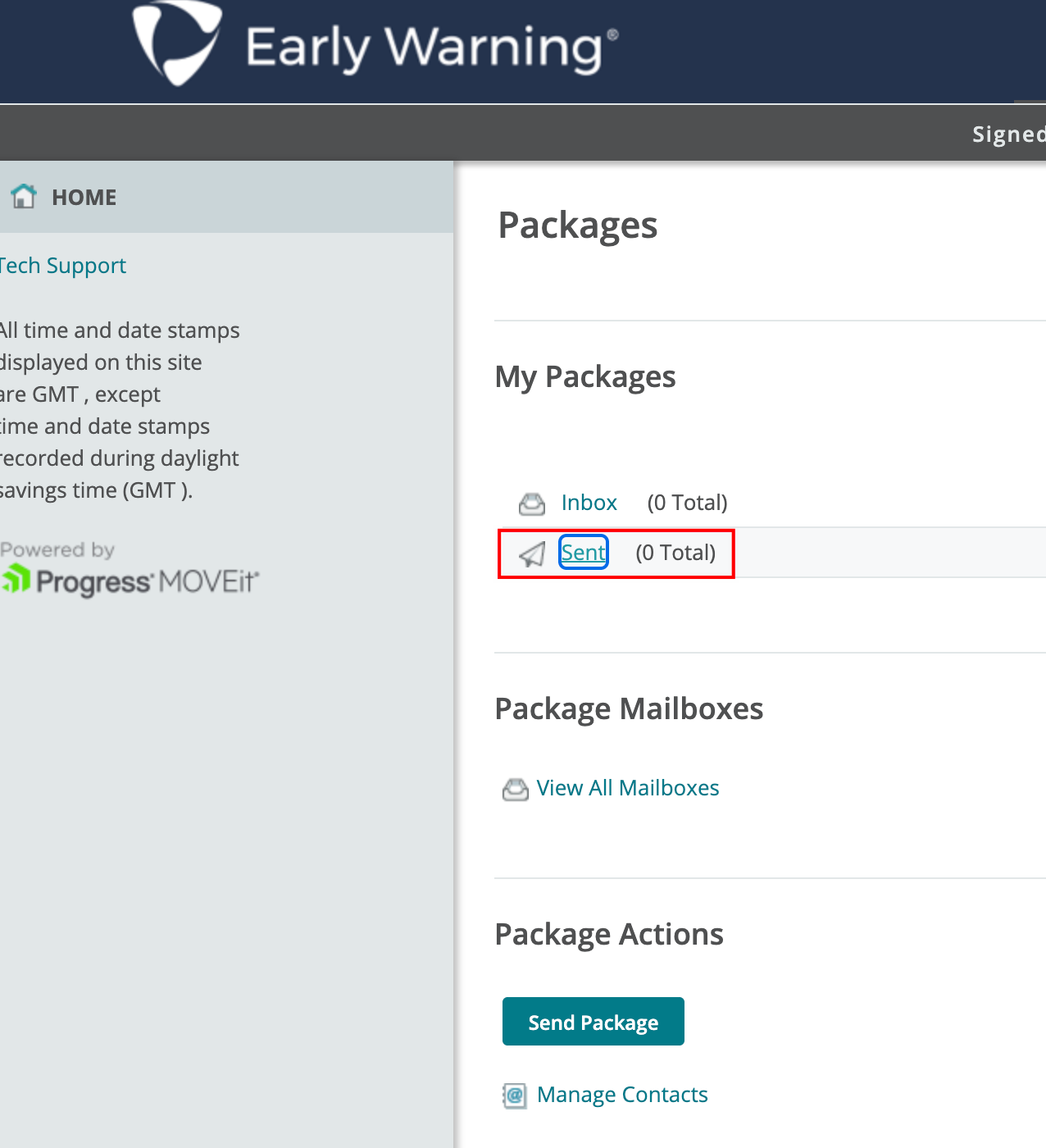Image resolution: width=1046 pixels, height=1148 pixels.
Task: Click the MOVEit wordmark in the sidebar
Action: 208,581
